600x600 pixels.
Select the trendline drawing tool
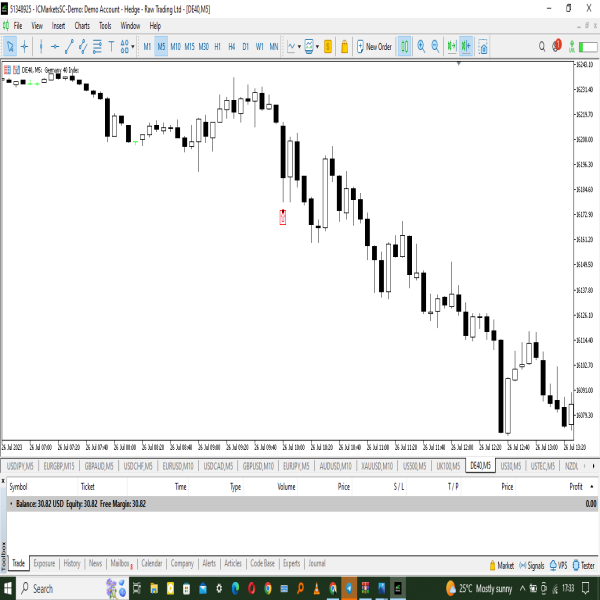coord(69,47)
